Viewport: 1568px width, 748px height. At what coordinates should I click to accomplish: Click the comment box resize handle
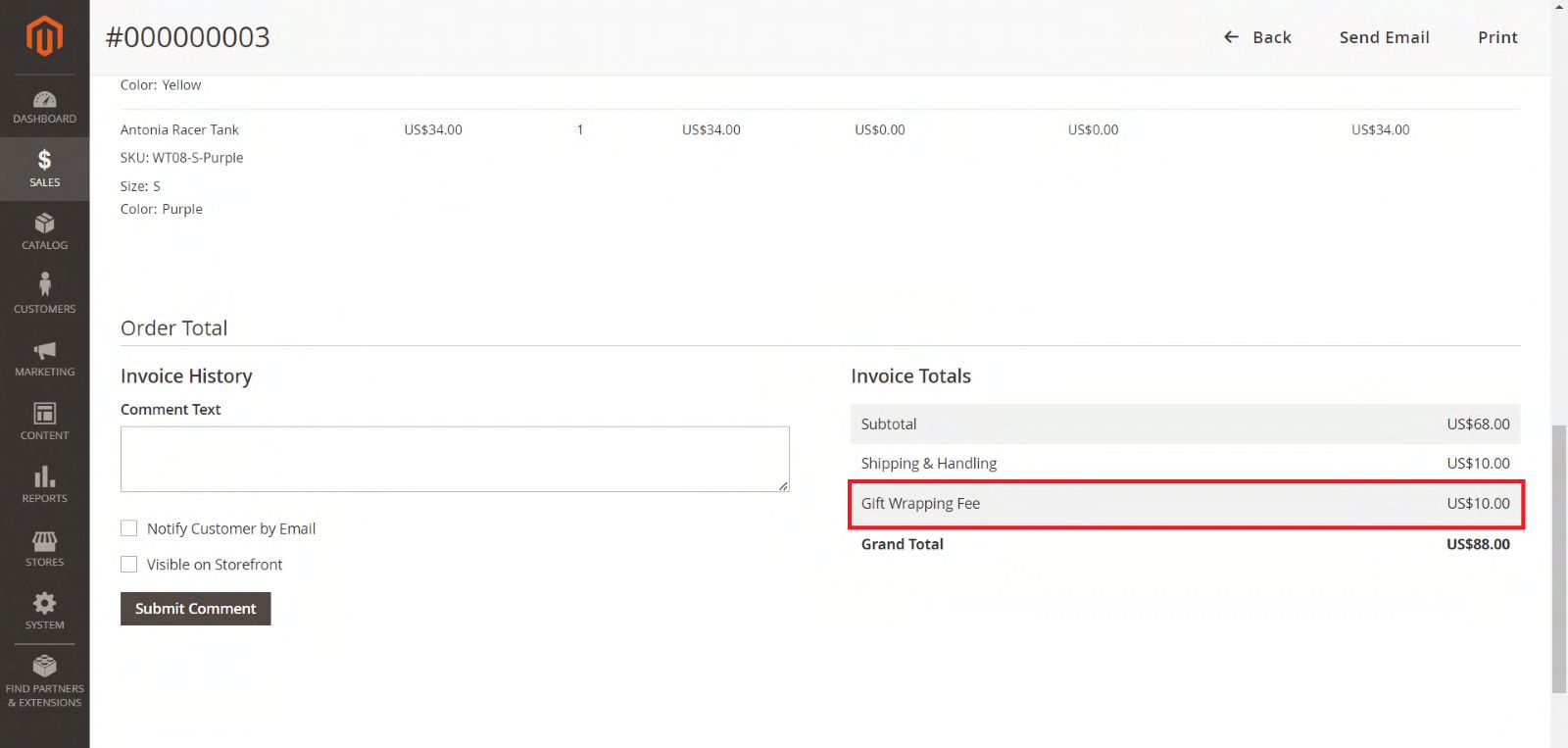point(783,486)
